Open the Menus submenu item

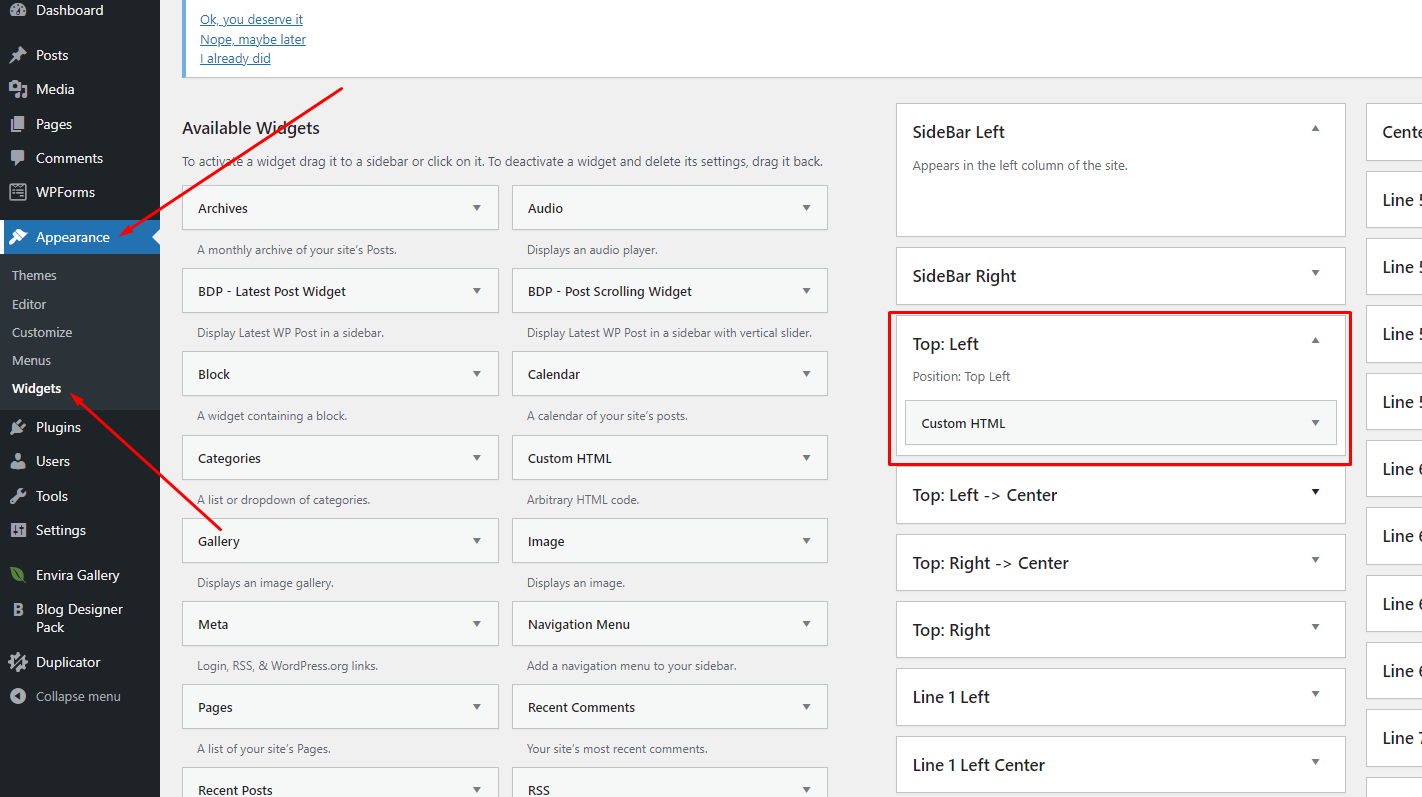pos(31,360)
